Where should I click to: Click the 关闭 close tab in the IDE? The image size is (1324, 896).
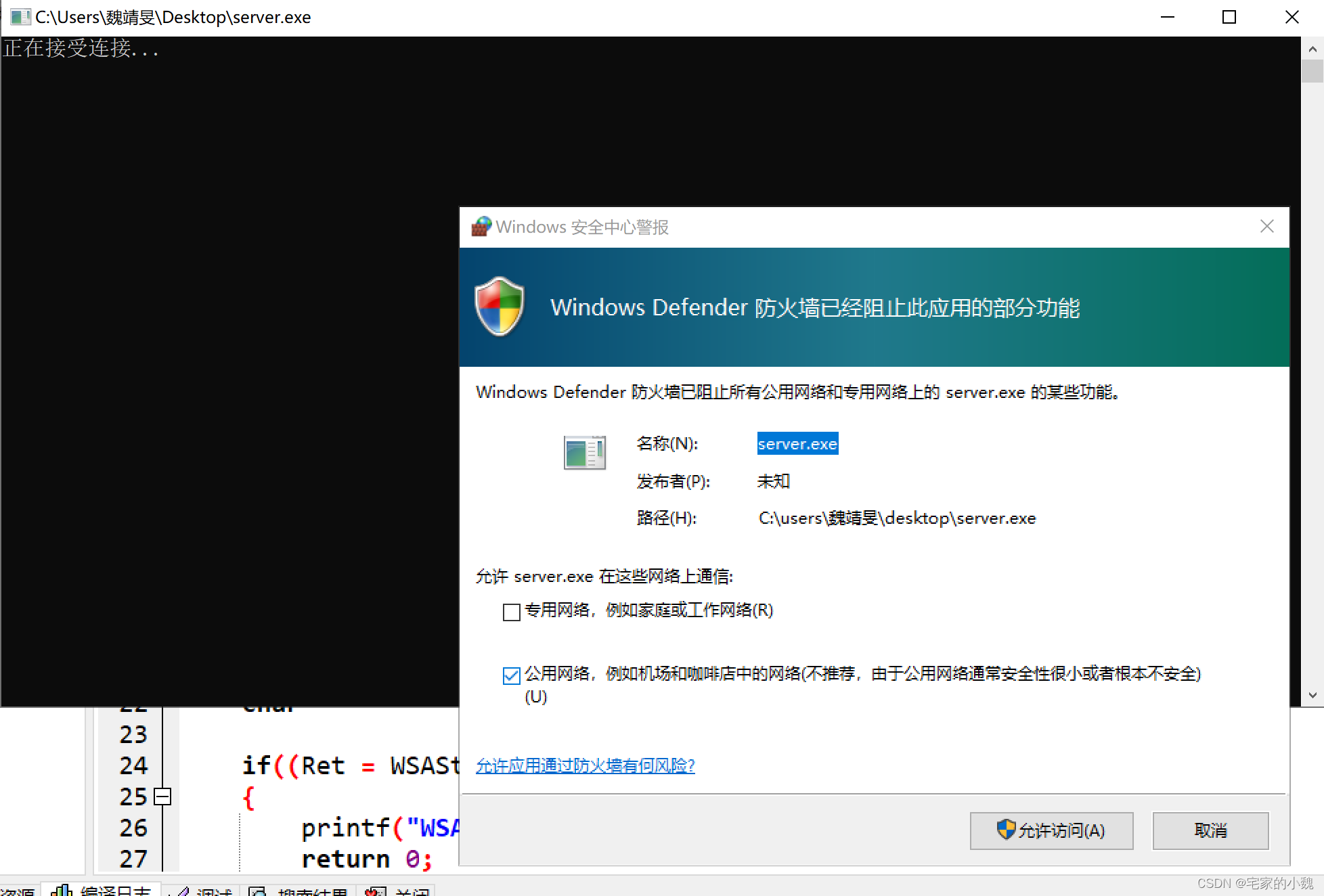[x=398, y=889]
